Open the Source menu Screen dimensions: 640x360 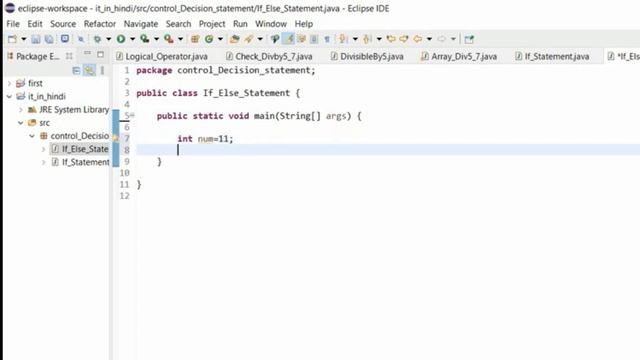(63, 24)
